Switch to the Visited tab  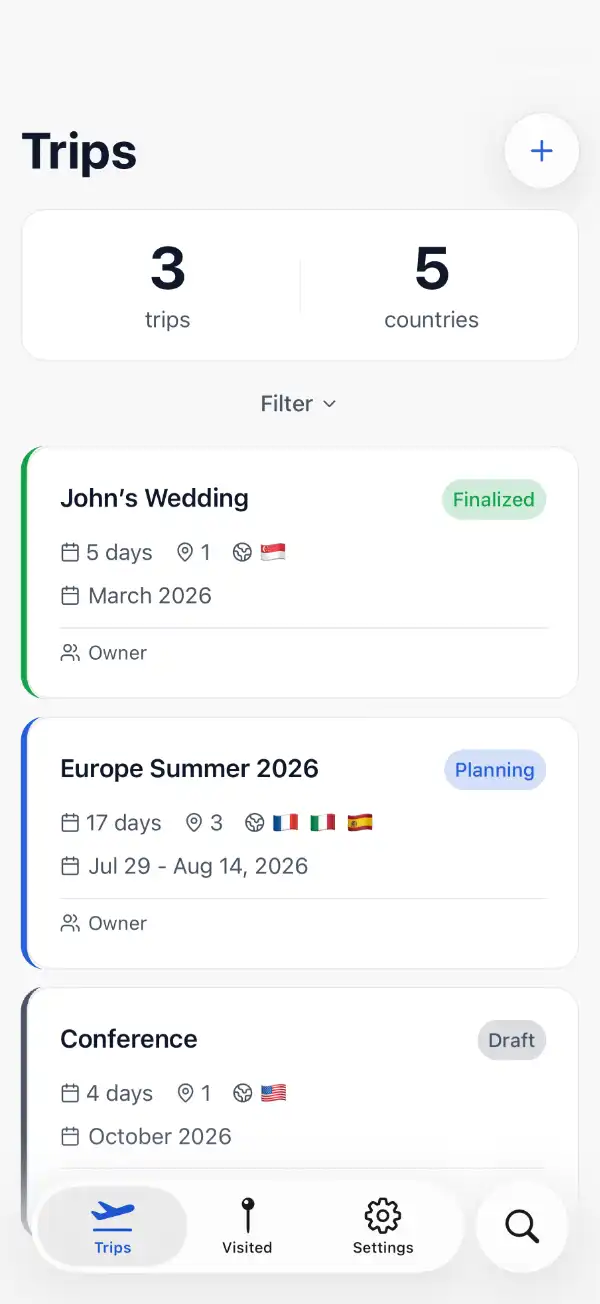pos(246,1227)
